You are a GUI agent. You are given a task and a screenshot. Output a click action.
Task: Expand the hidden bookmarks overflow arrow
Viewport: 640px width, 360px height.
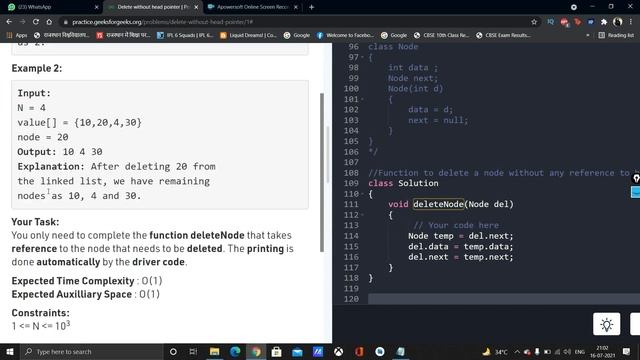pos(588,35)
